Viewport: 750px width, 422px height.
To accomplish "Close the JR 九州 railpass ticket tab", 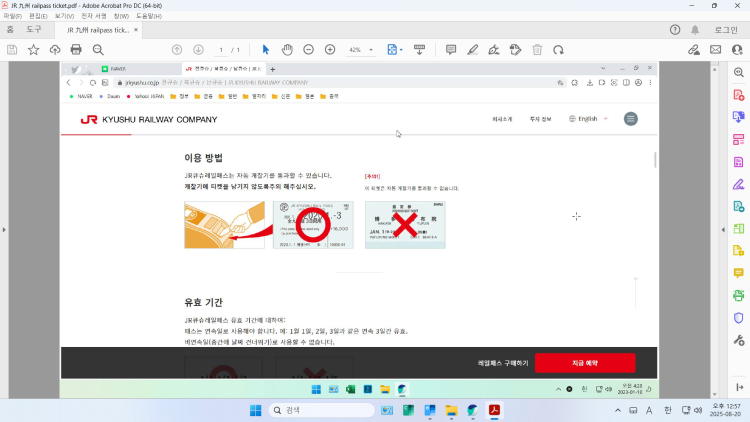I will click(136, 30).
